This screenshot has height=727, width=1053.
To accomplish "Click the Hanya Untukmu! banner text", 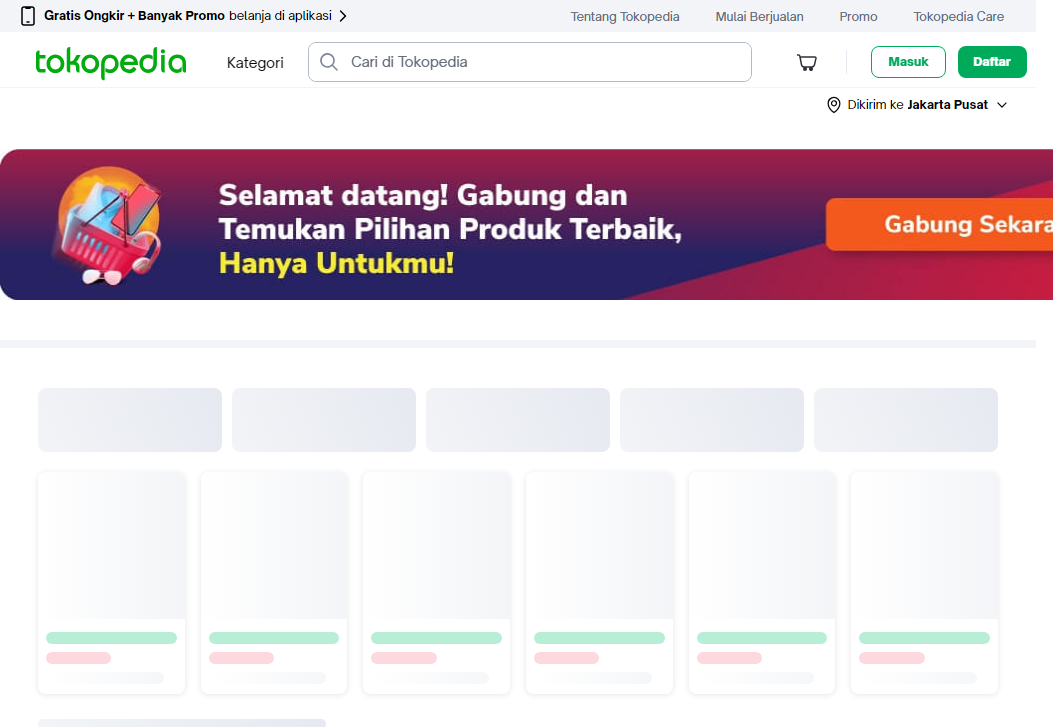I will (336, 263).
